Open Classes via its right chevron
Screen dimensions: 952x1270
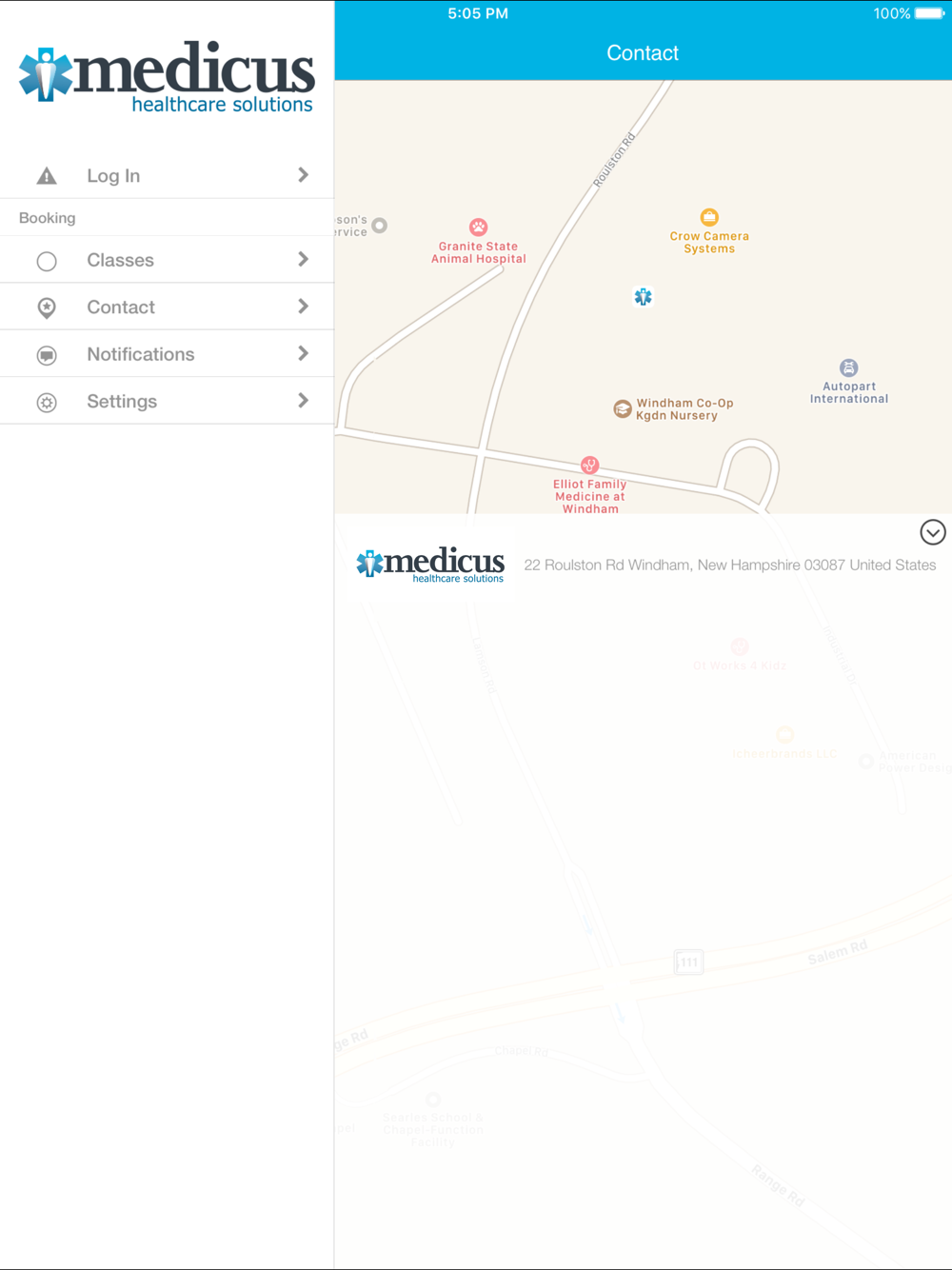pyautogui.click(x=303, y=260)
